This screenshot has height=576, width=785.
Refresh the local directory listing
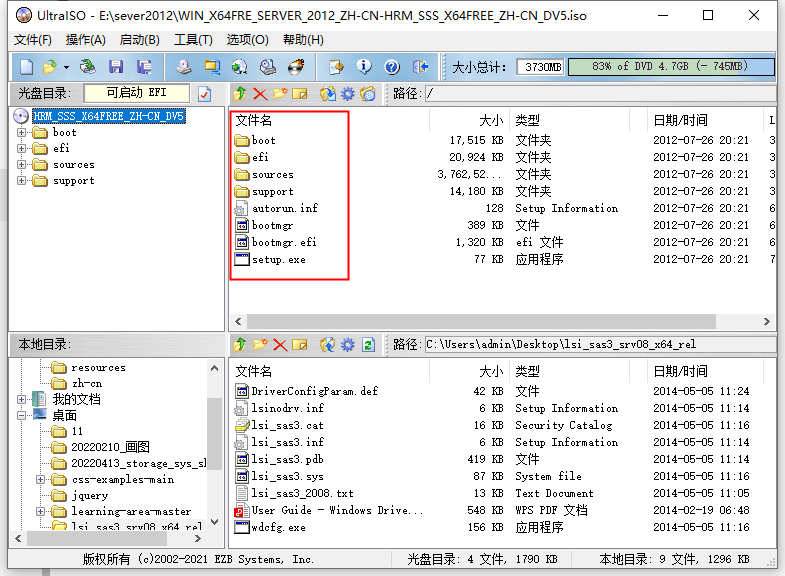click(368, 344)
